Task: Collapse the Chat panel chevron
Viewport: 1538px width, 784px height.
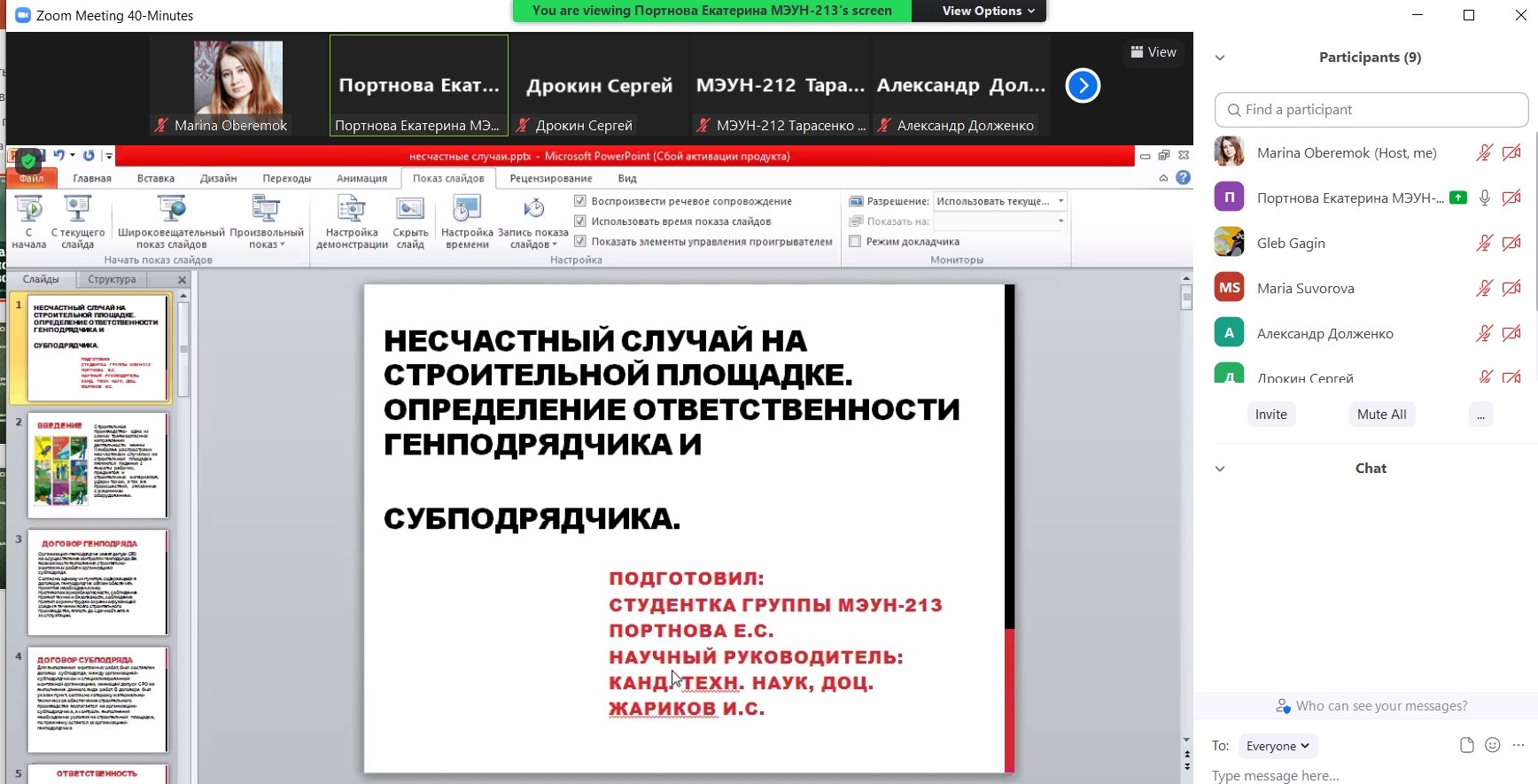Action: click(x=1220, y=469)
